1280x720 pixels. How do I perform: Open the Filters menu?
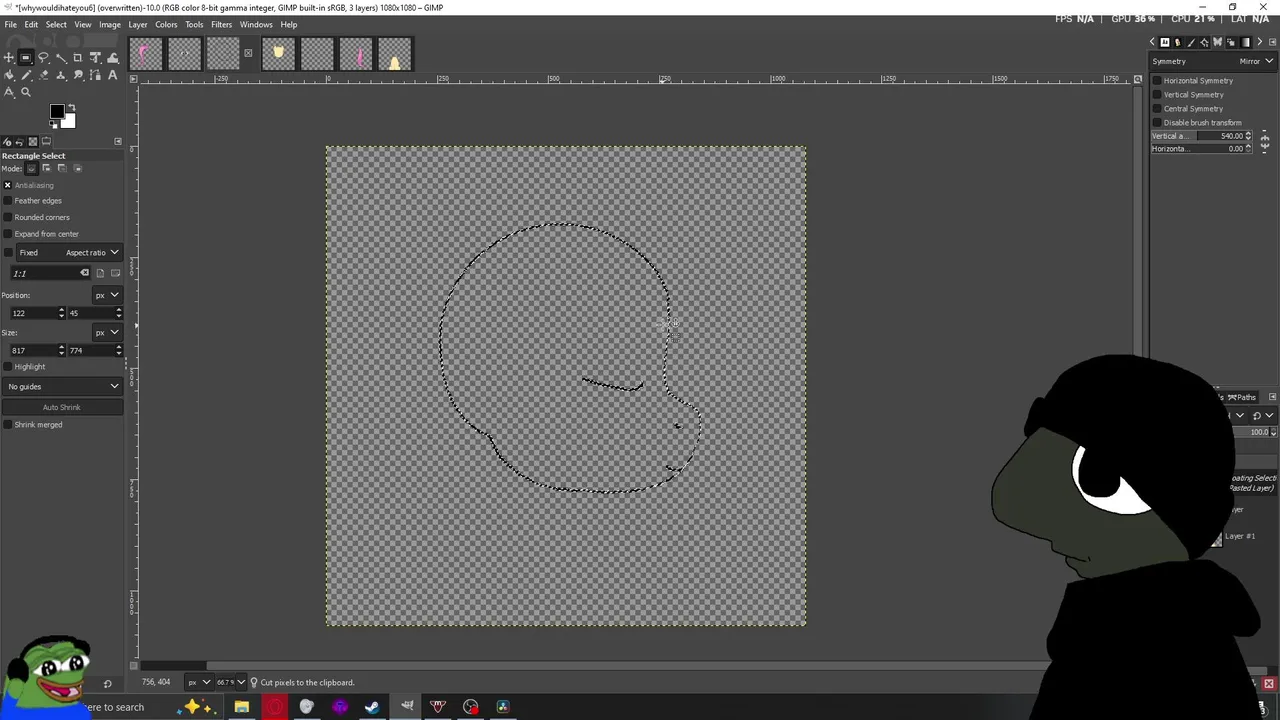pyautogui.click(x=221, y=24)
